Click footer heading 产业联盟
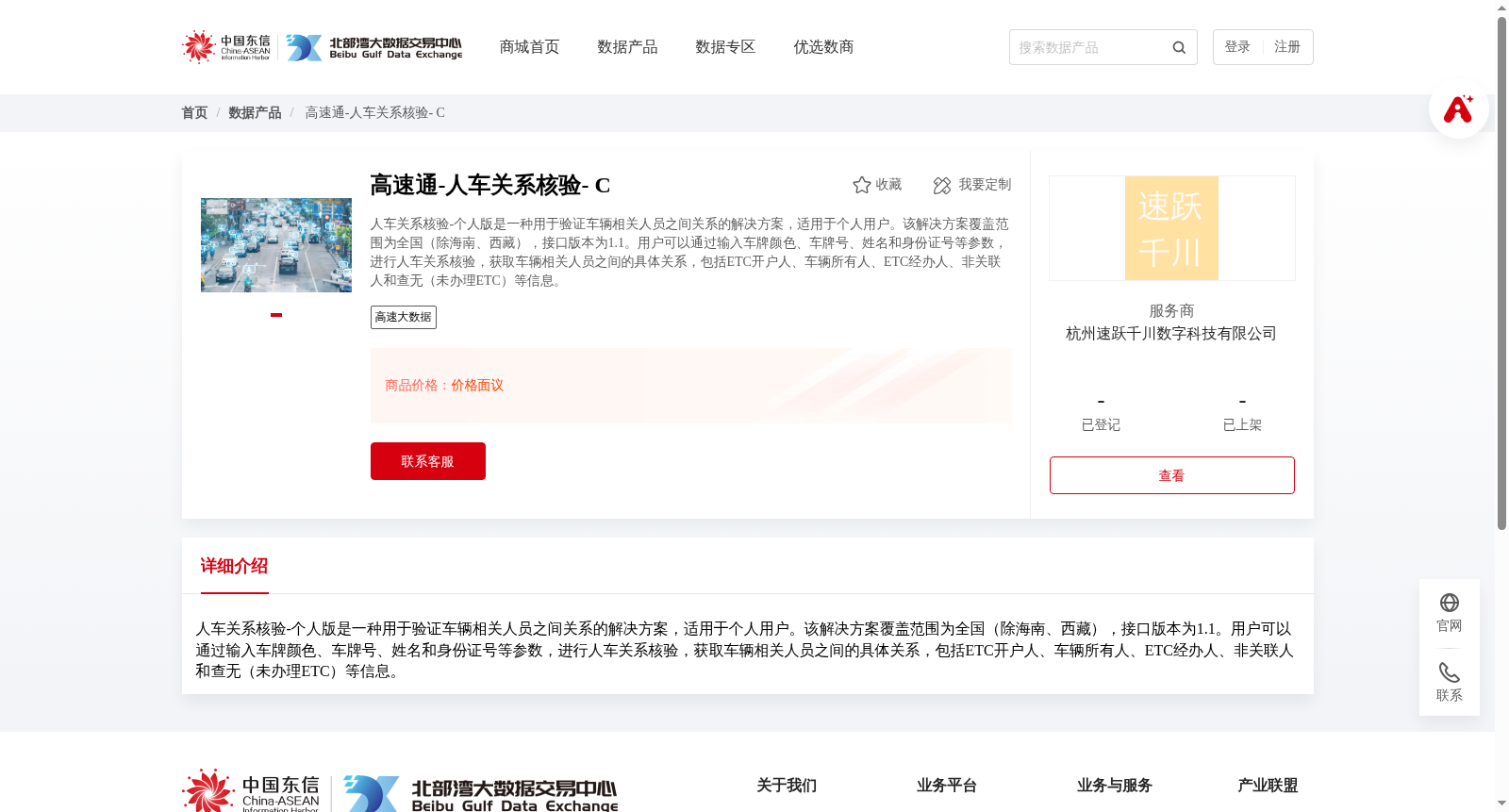Viewport: 1509px width, 812px height. point(1268,786)
